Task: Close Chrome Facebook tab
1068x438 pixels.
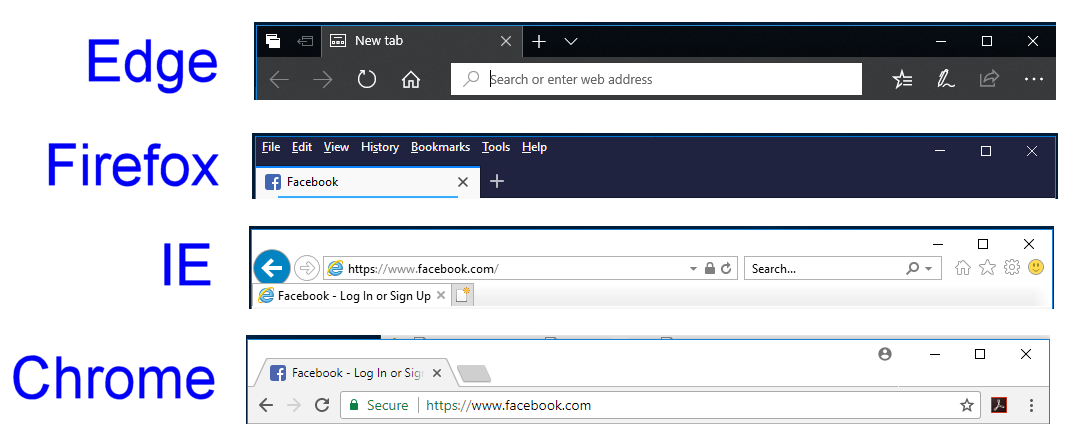Action: (437, 373)
